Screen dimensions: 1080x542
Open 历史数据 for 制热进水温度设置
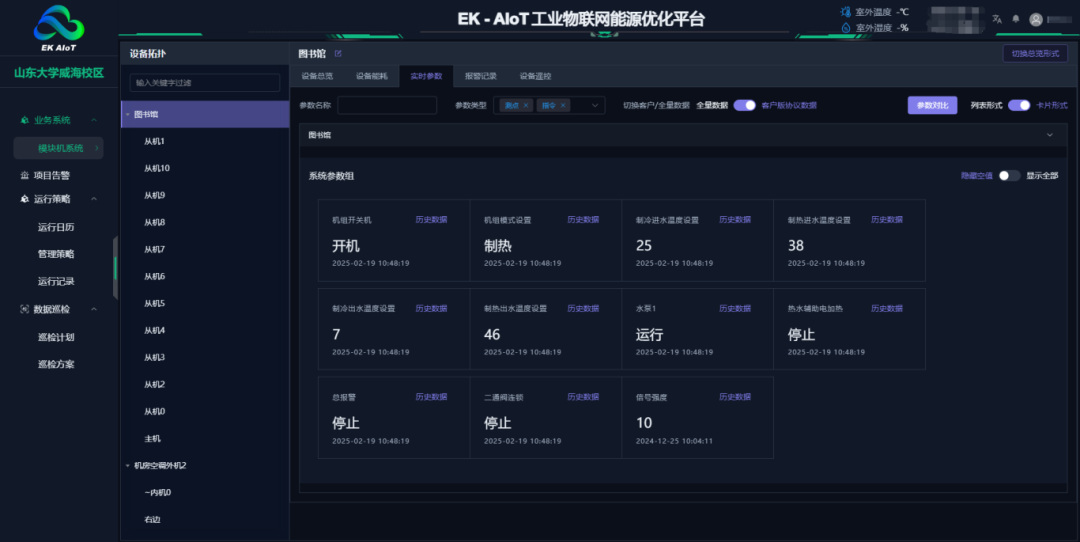pyautogui.click(x=886, y=220)
